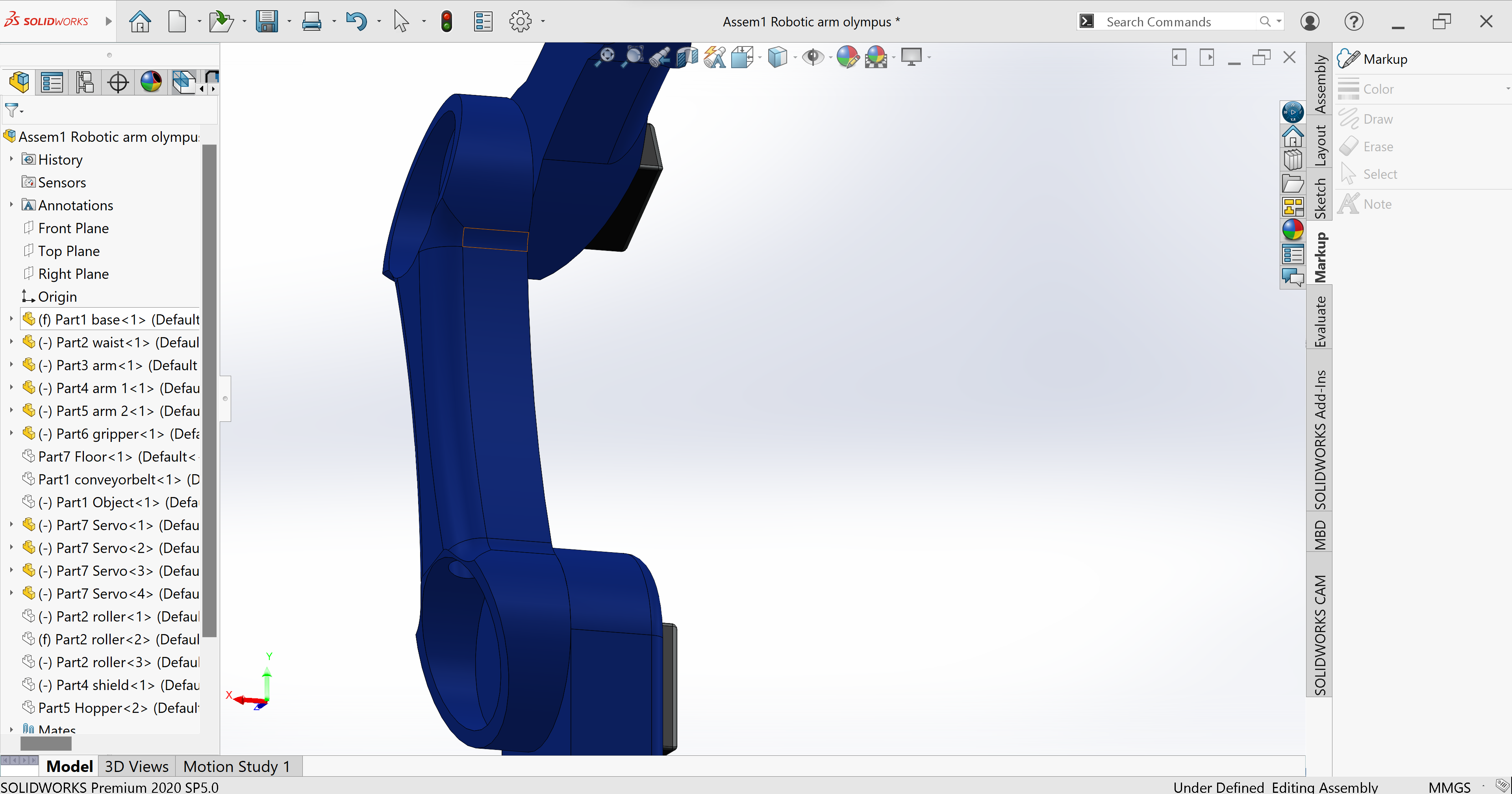The width and height of the screenshot is (1512, 794).
Task: Select Top Plane in the tree
Action: click(69, 251)
